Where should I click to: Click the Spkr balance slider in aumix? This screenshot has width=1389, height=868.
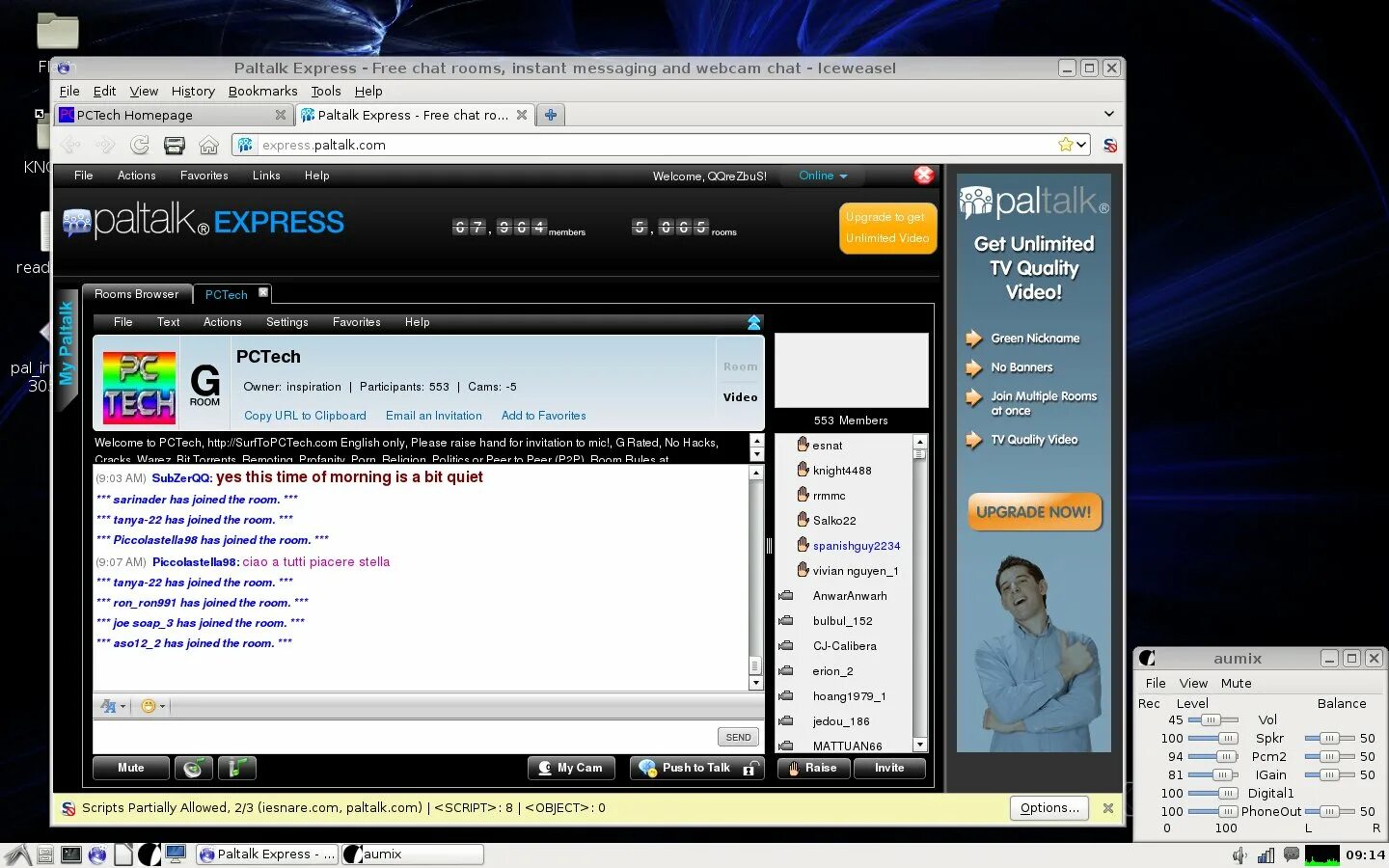(x=1330, y=738)
